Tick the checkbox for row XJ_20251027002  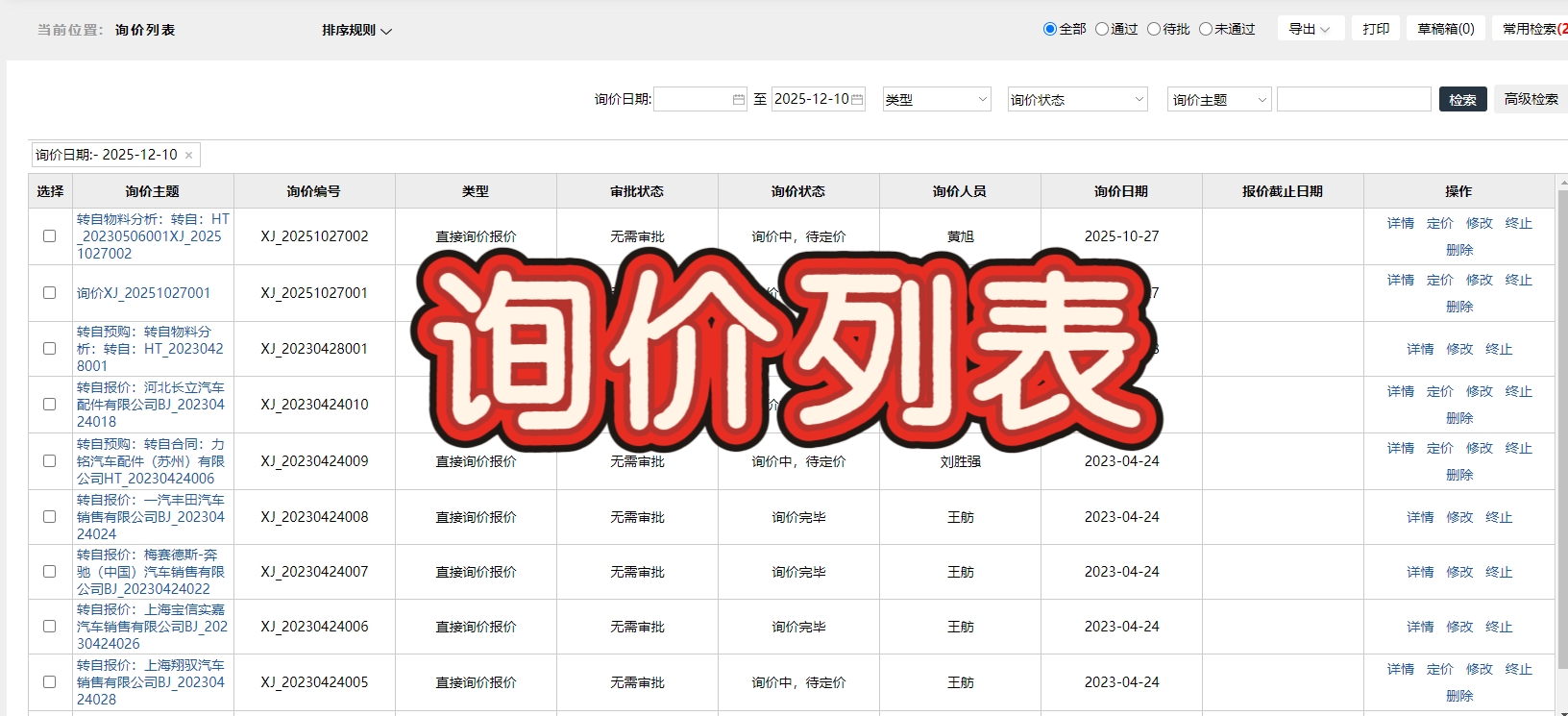[50, 236]
